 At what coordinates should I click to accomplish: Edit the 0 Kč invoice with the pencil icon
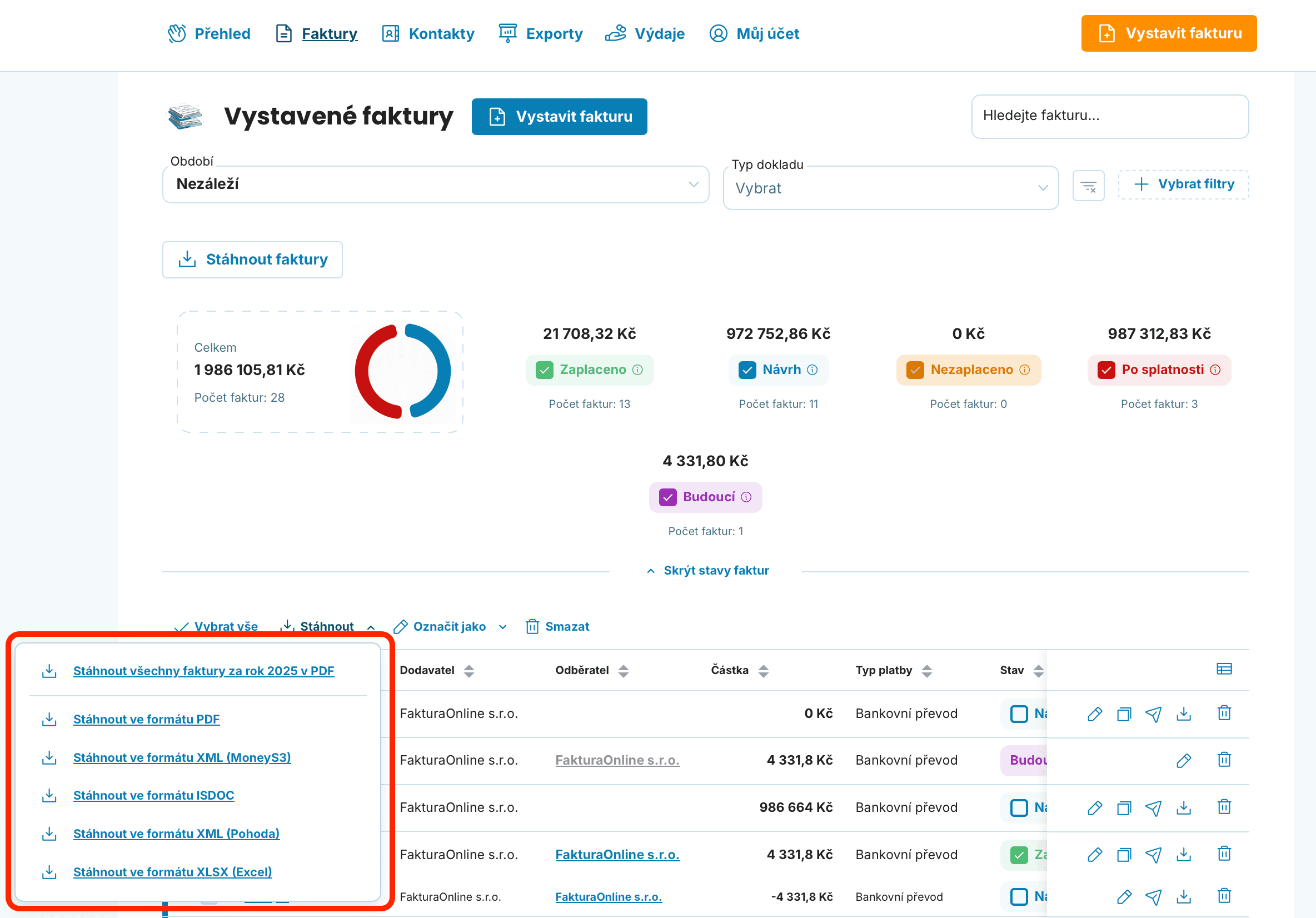pyautogui.click(x=1094, y=714)
